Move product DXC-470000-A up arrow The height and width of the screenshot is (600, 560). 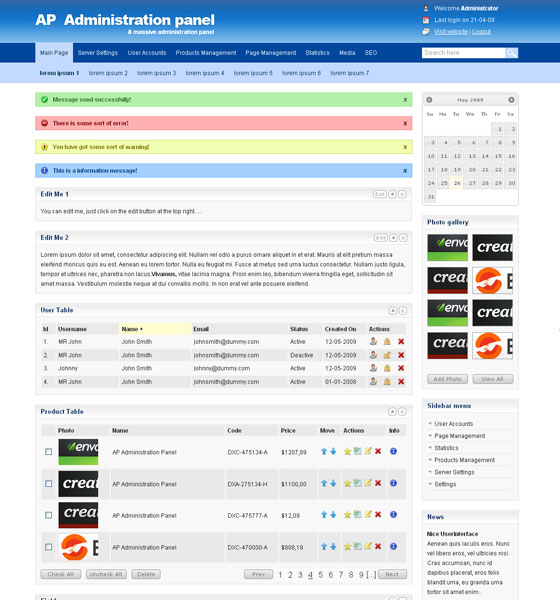click(x=324, y=547)
